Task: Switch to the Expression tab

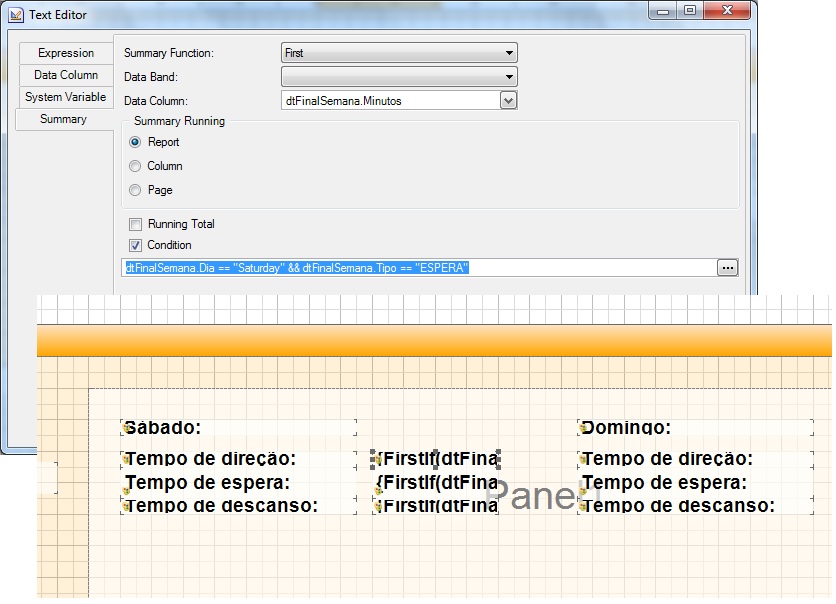Action: (x=66, y=53)
